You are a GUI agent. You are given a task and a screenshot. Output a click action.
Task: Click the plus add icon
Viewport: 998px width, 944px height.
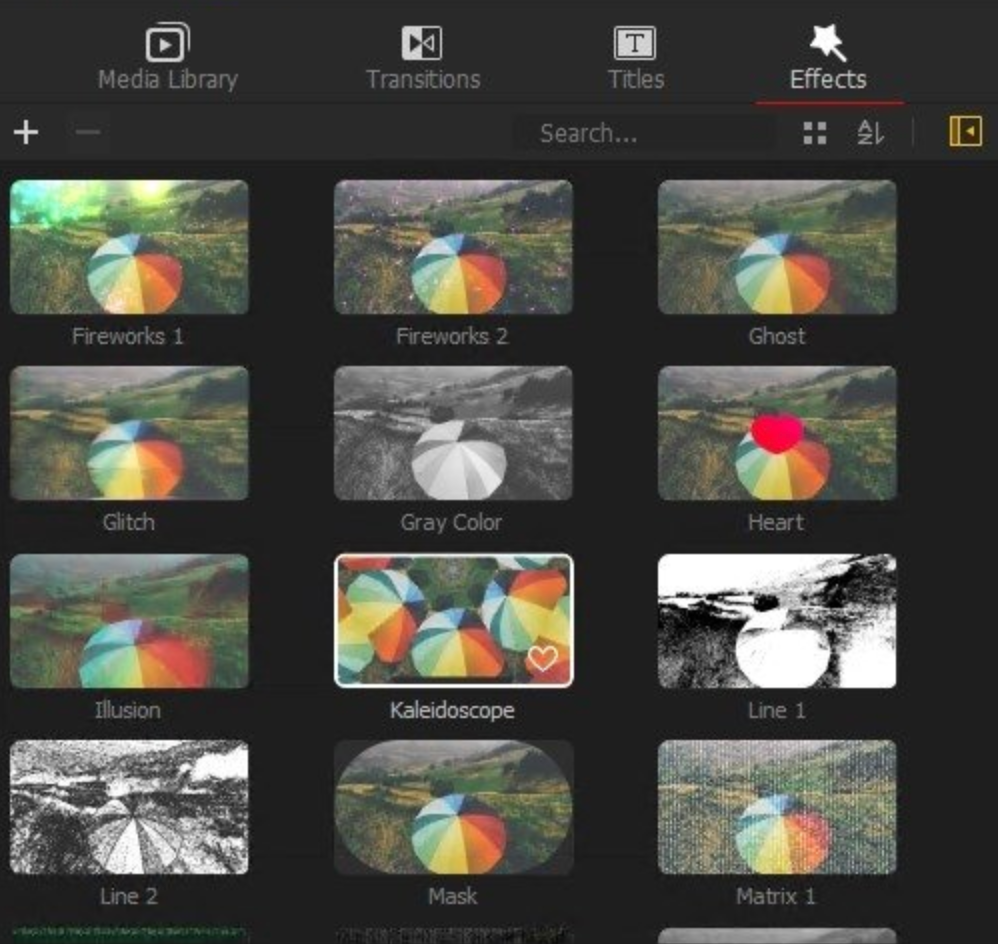pos(26,132)
